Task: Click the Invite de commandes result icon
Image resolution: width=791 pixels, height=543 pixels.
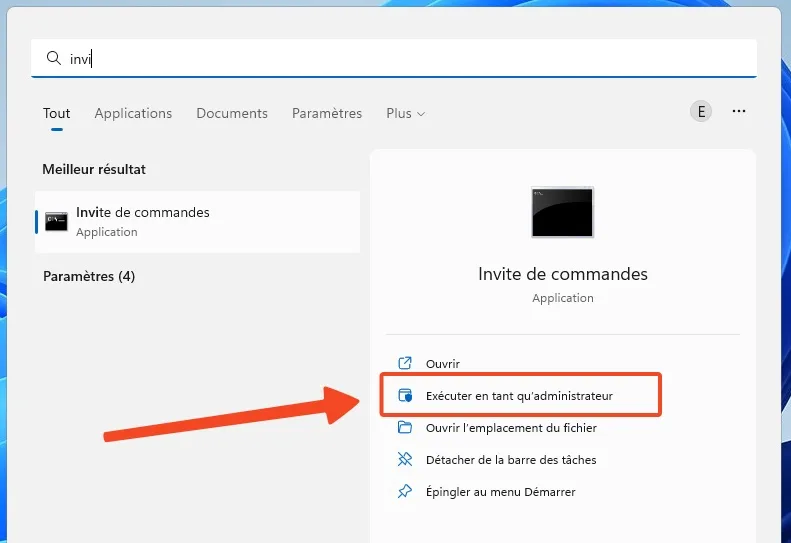Action: click(x=56, y=222)
